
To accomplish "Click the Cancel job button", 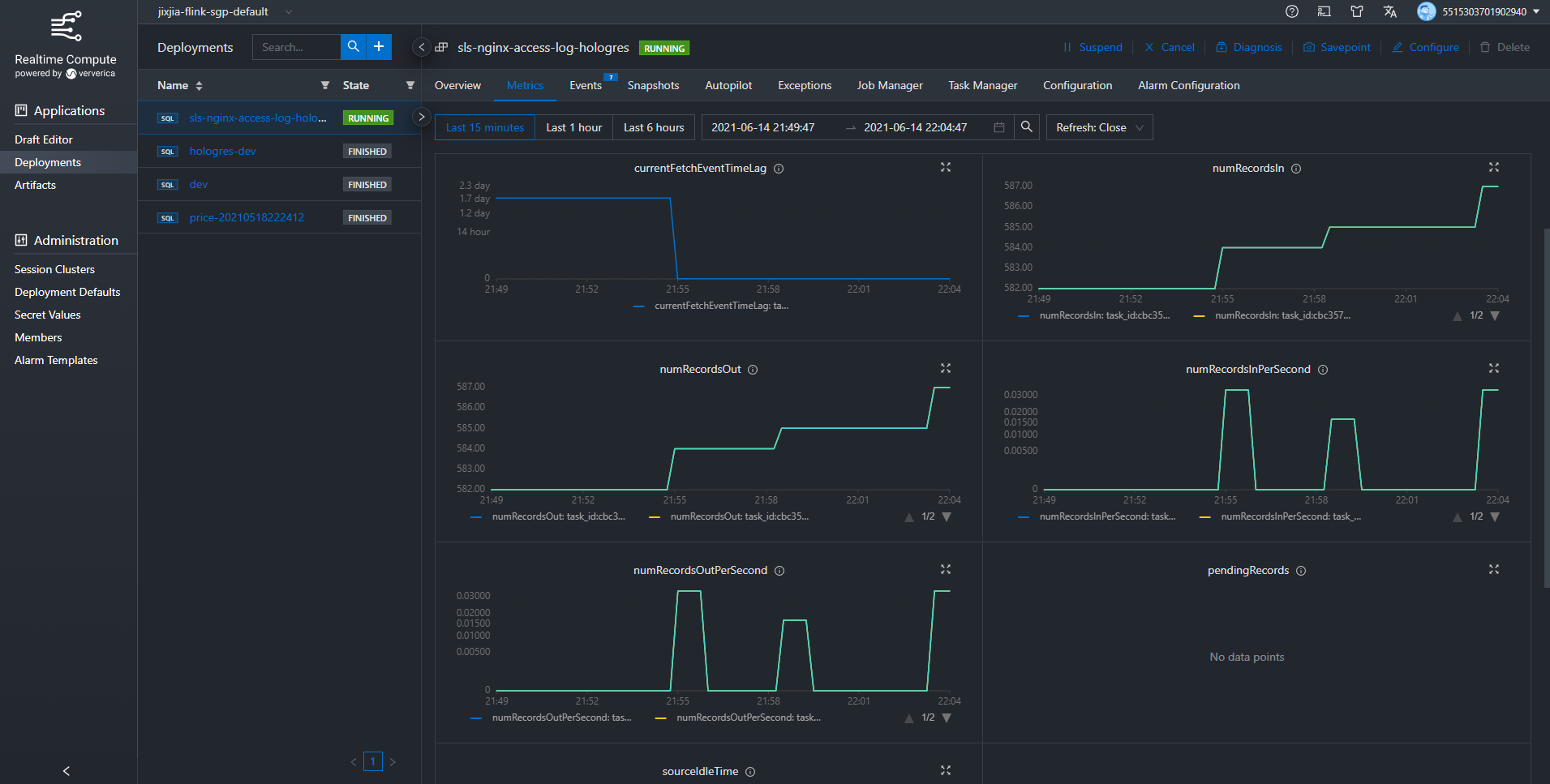I will [1170, 47].
